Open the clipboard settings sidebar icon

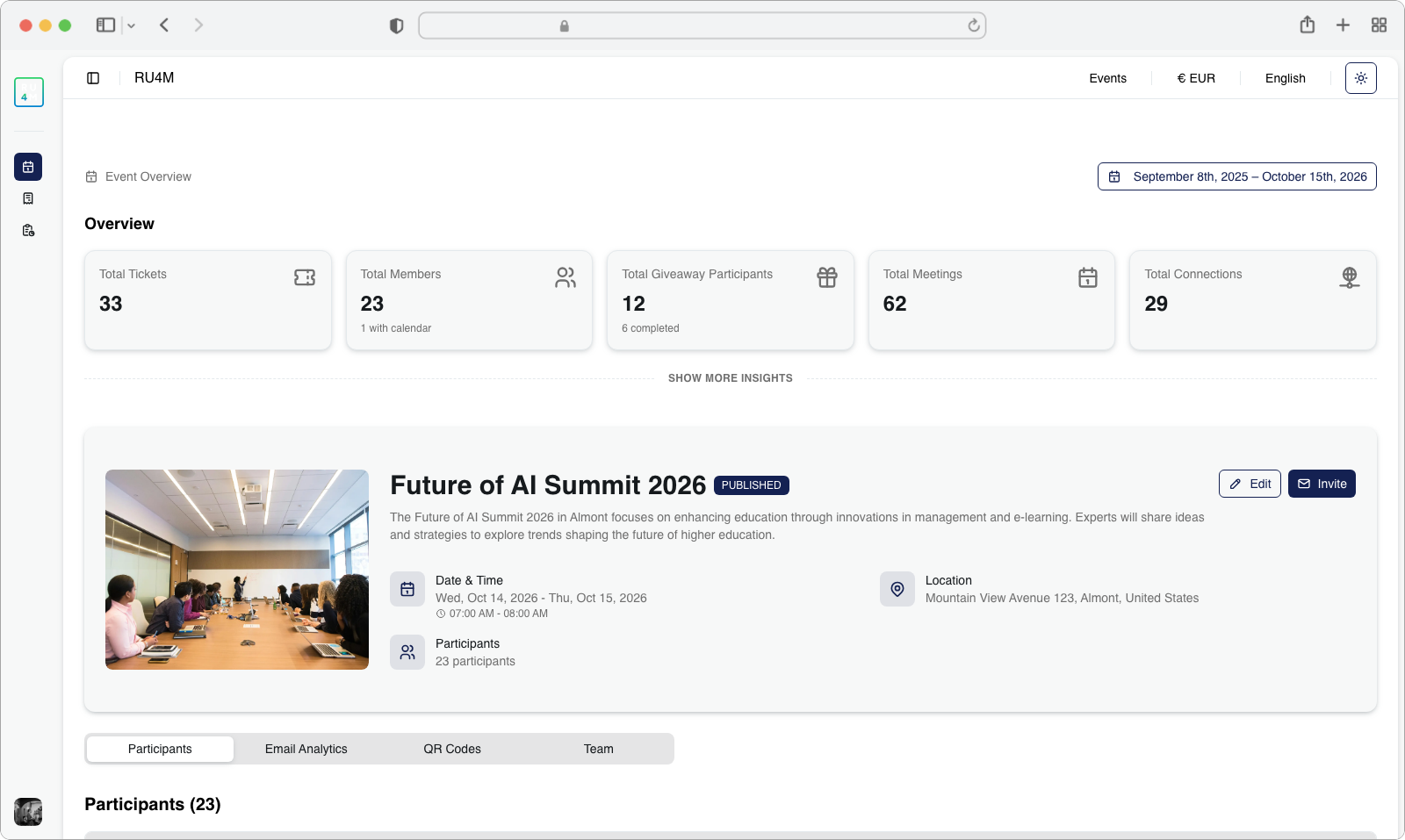click(28, 230)
